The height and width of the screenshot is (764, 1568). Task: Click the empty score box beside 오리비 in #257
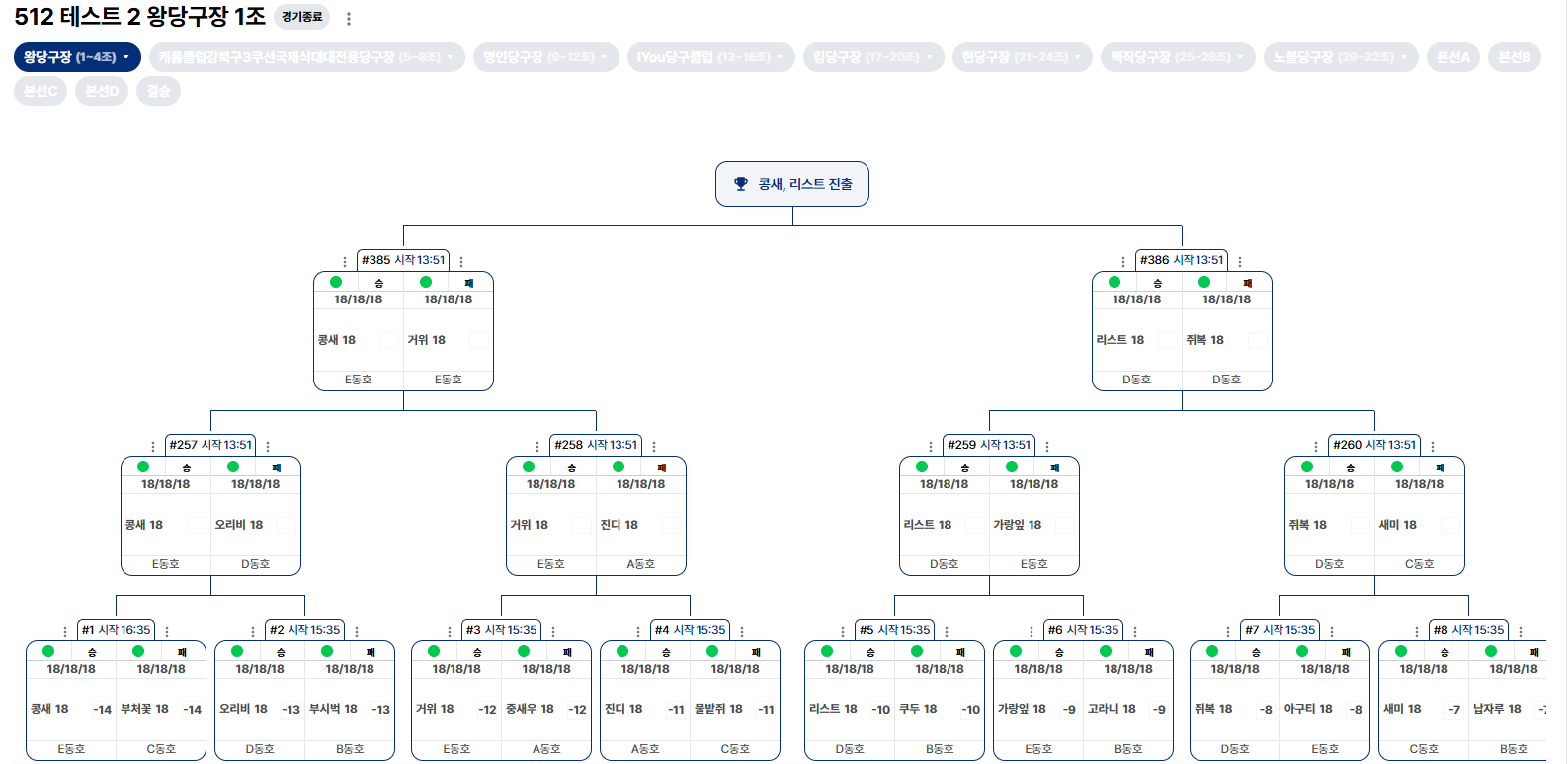[x=286, y=525]
